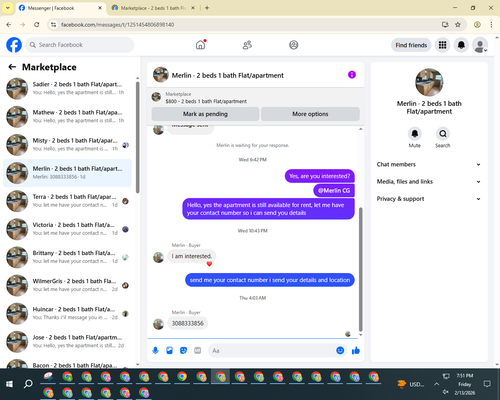Open Jose chat conversation

pyautogui.click(x=67, y=342)
